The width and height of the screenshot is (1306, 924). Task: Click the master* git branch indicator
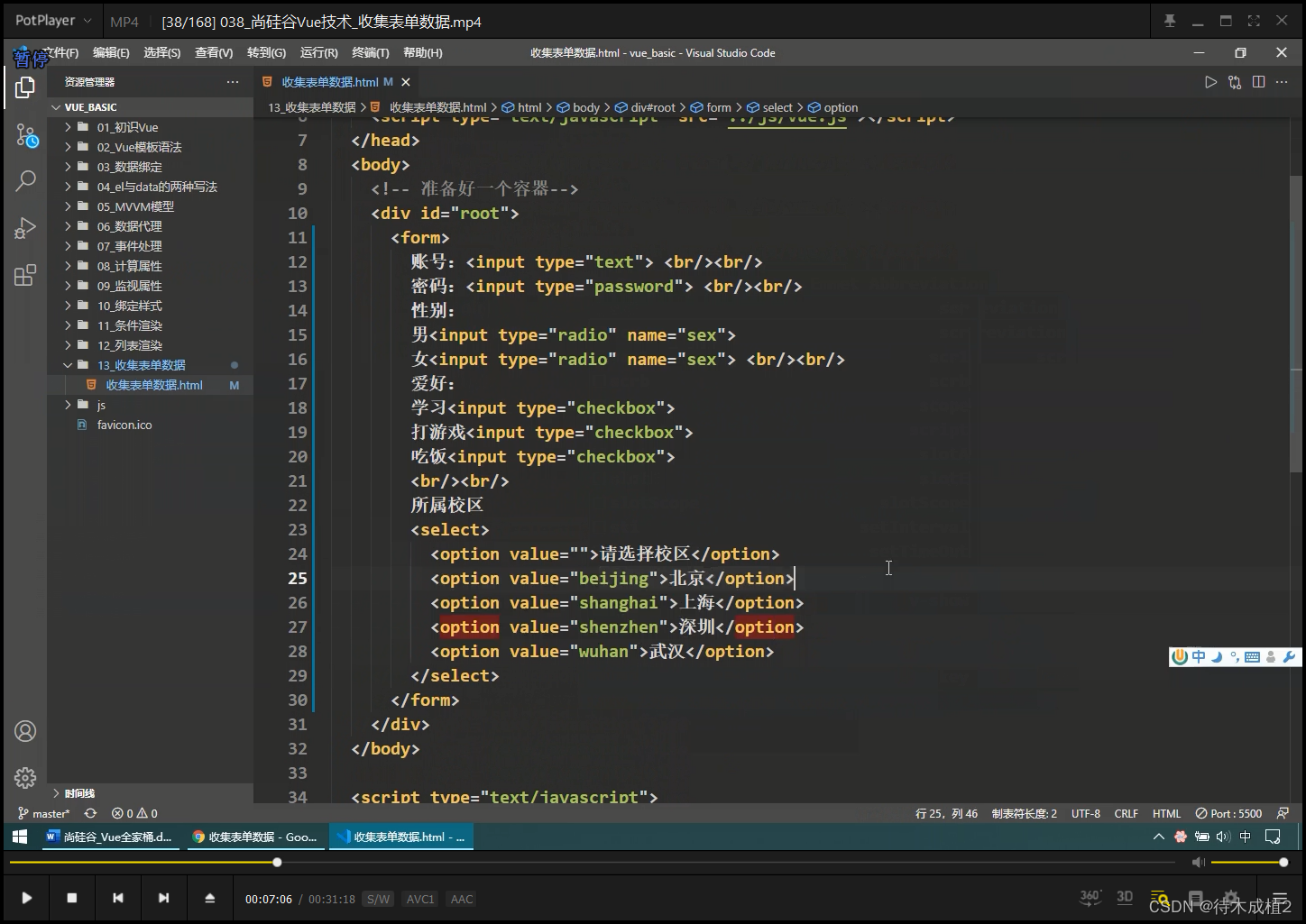coord(44,813)
